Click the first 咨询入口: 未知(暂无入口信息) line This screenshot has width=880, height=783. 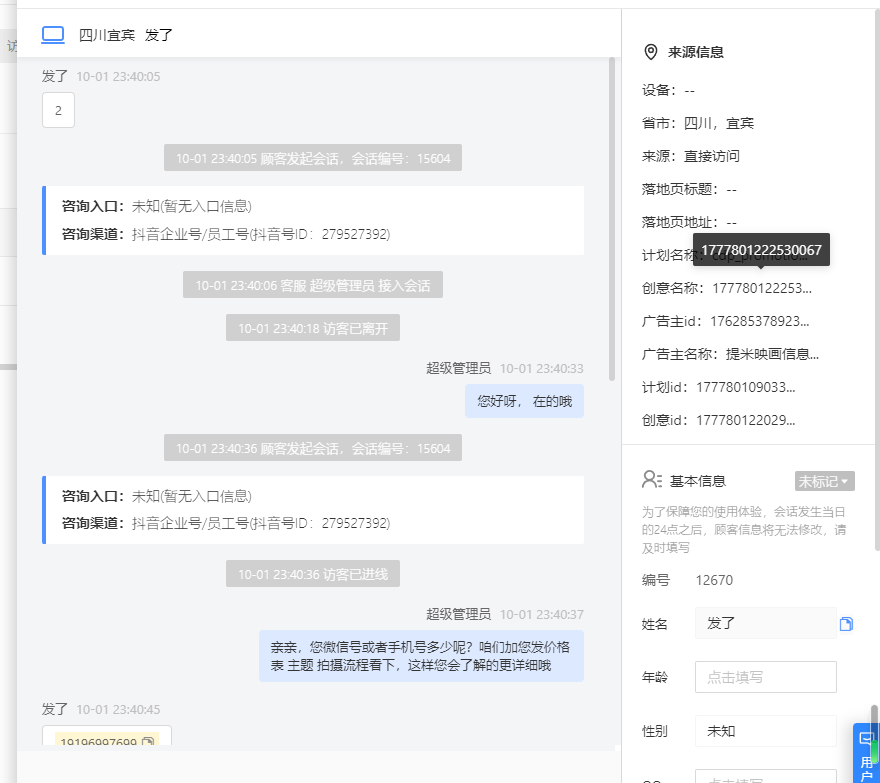pos(157,206)
